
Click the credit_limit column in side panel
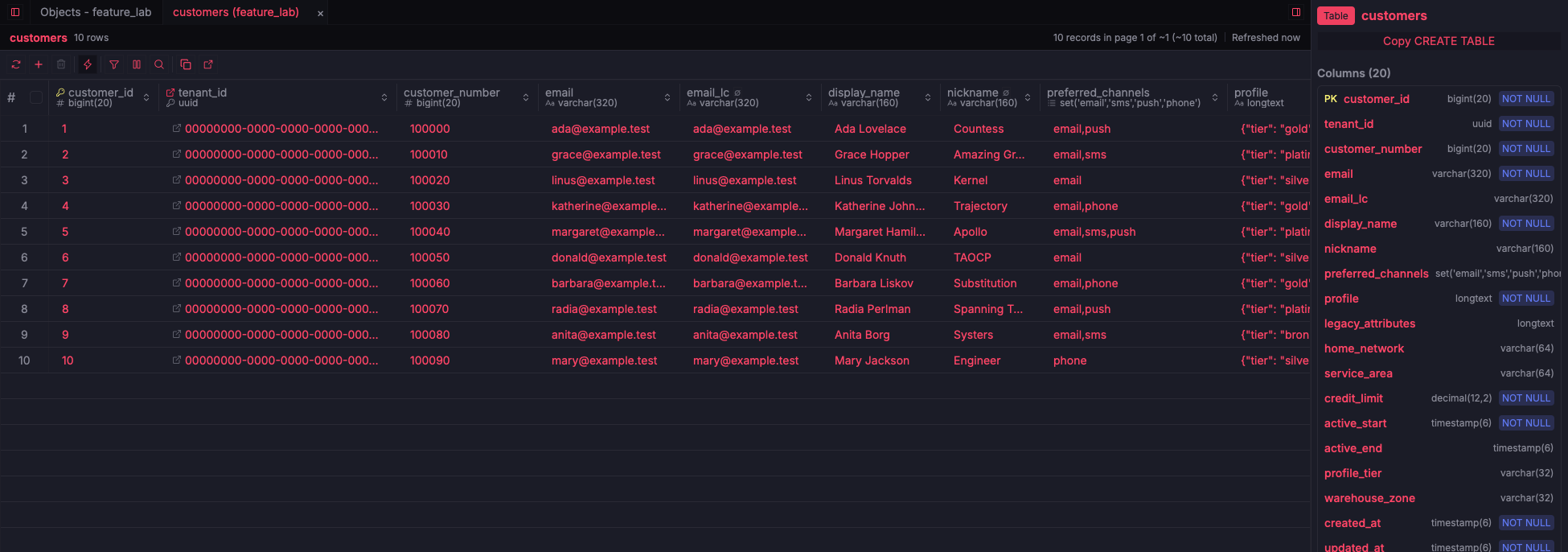(x=1439, y=398)
